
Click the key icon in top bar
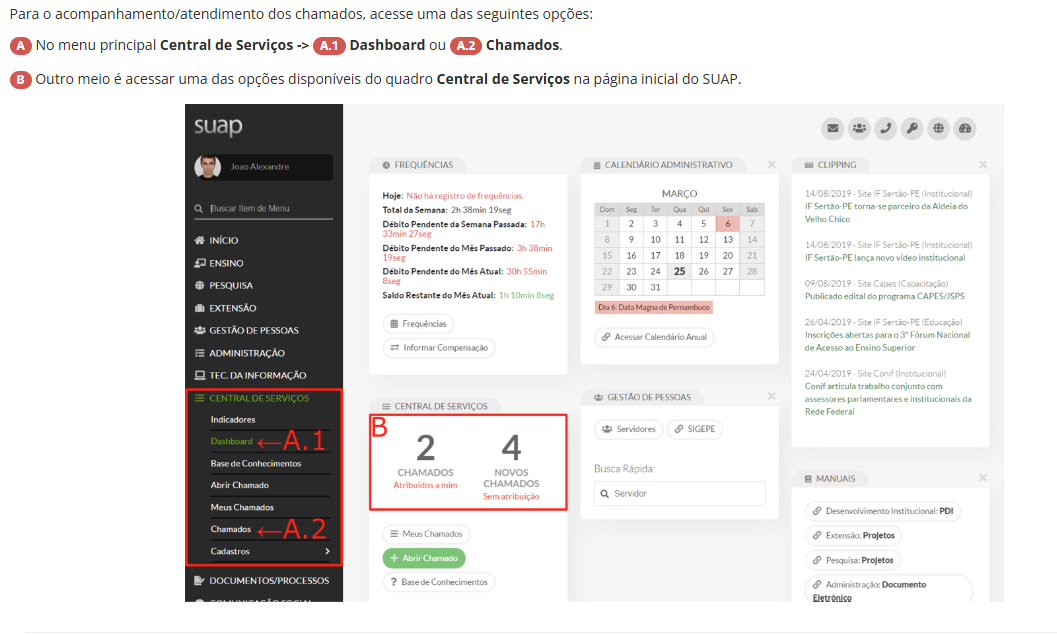911,128
